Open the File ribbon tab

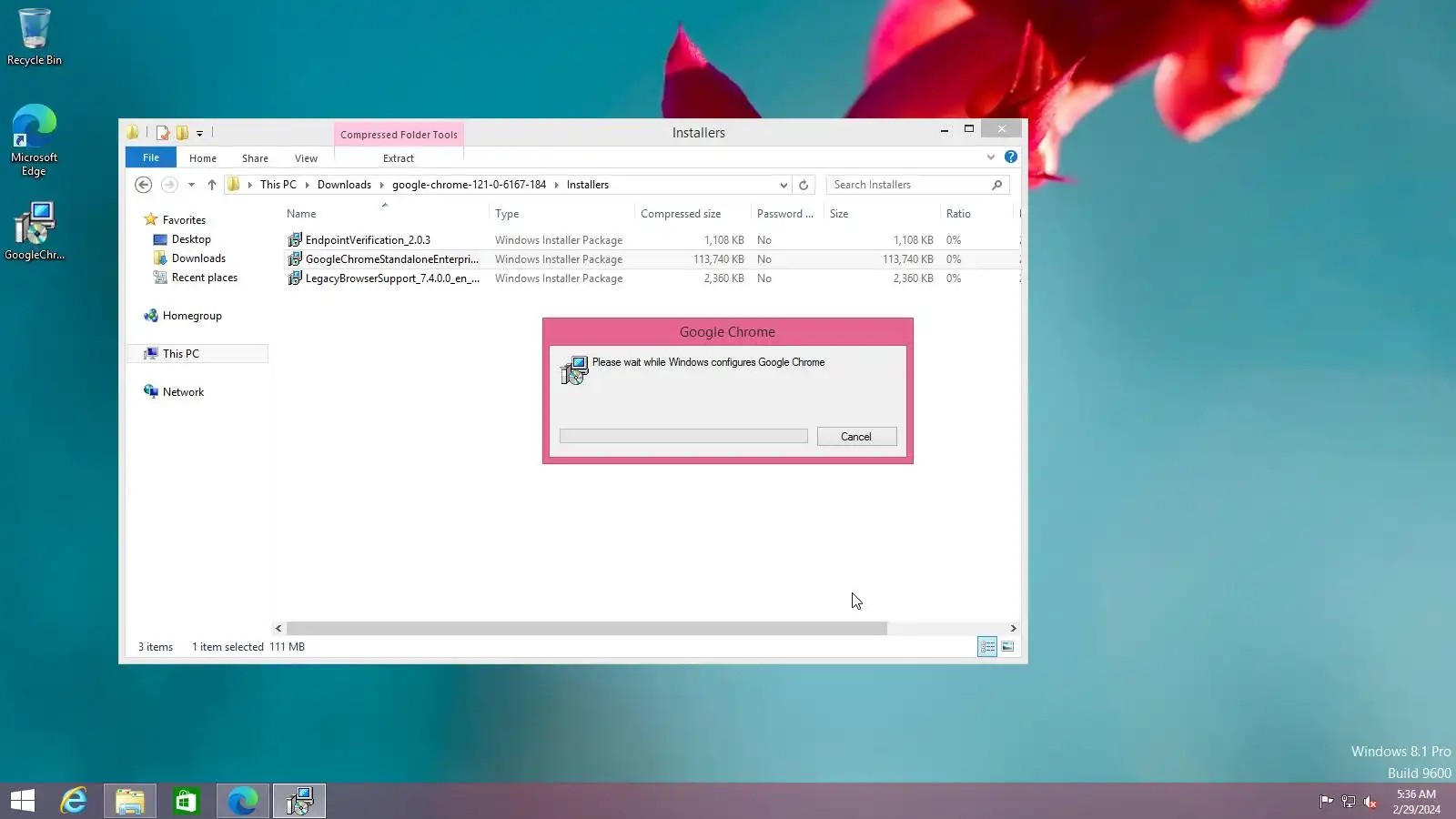coord(151,157)
